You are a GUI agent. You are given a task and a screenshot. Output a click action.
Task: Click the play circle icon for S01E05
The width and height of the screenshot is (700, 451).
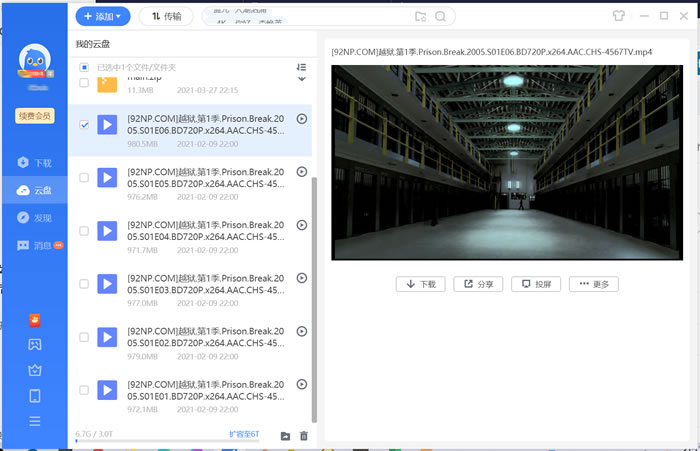(x=302, y=172)
